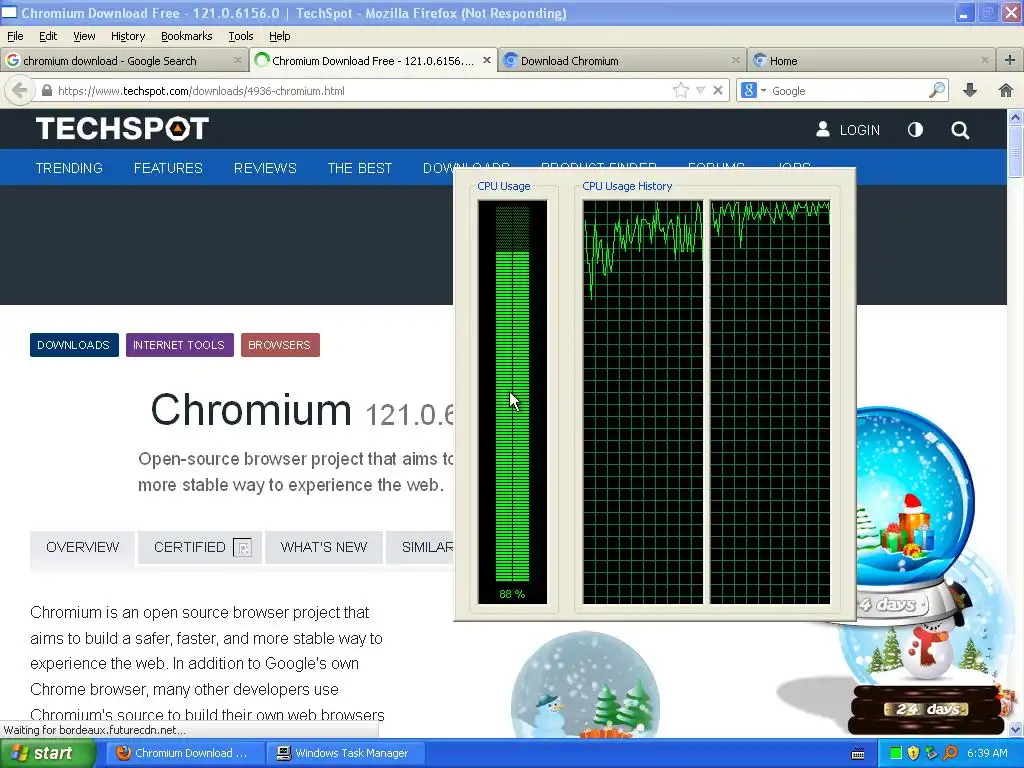The width and height of the screenshot is (1024, 768).
Task: Open the File menu
Action: click(15, 37)
